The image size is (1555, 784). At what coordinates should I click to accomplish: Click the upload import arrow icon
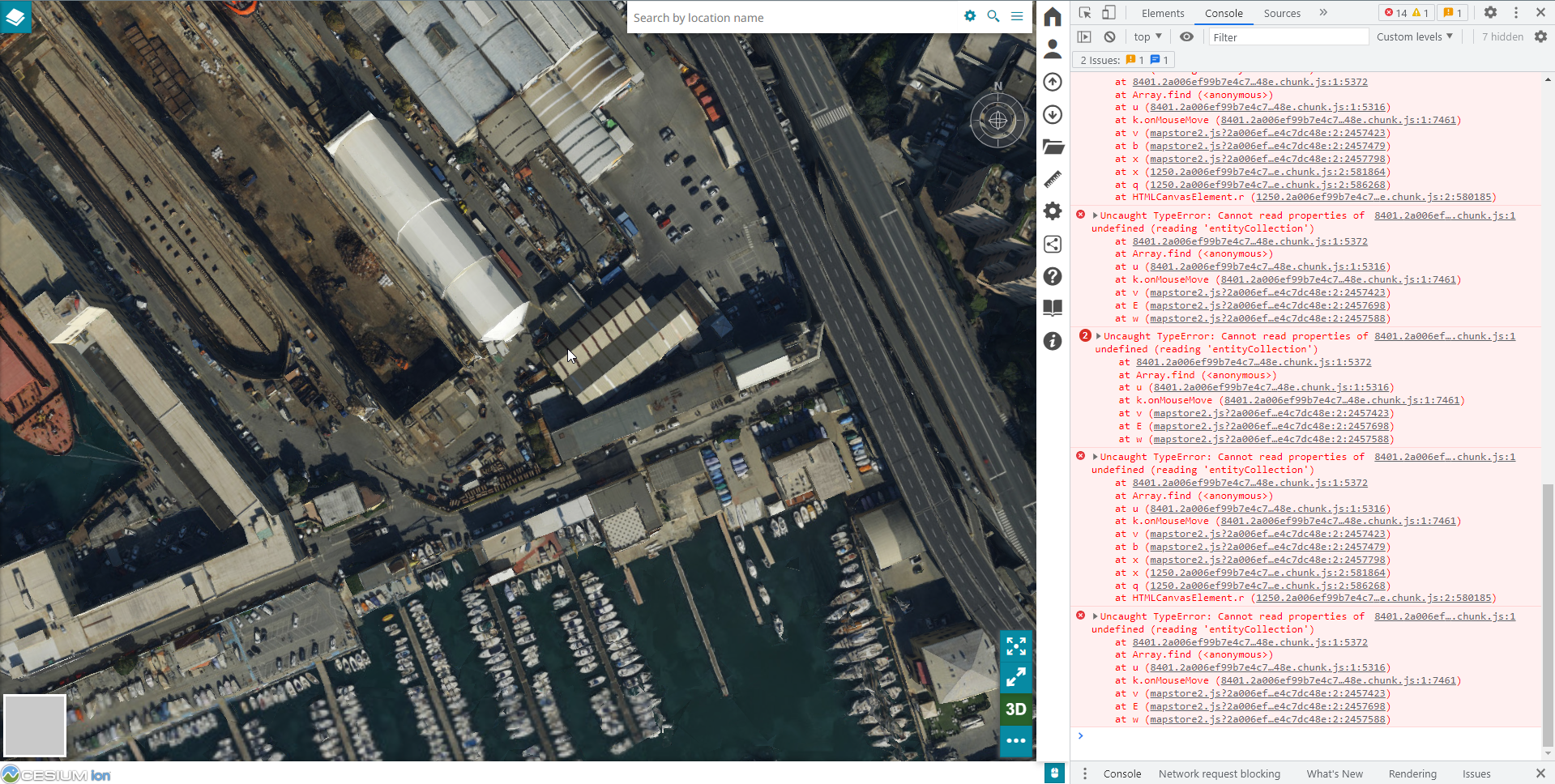[x=1053, y=82]
